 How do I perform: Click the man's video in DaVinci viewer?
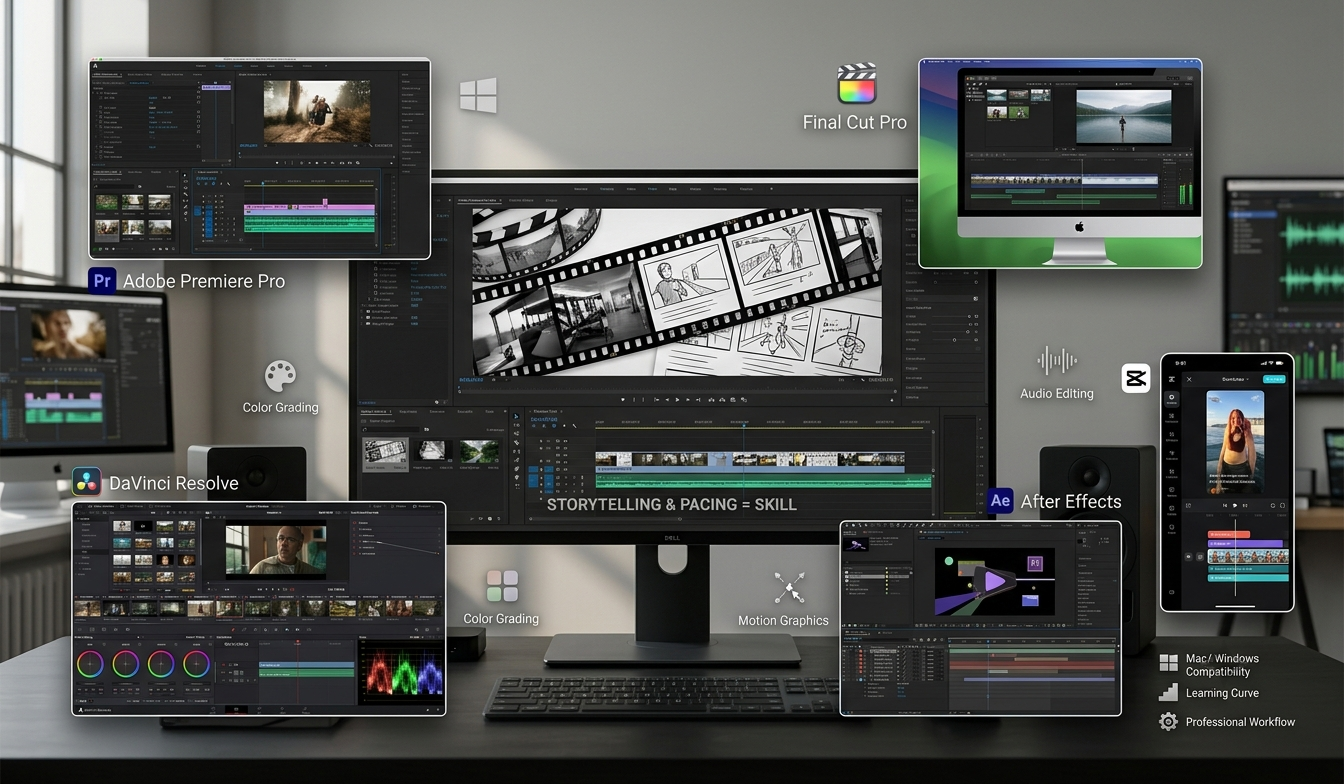pos(276,550)
